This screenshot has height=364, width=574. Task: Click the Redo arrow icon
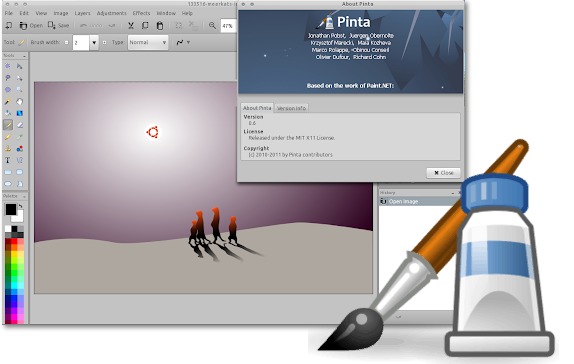pos(112,25)
